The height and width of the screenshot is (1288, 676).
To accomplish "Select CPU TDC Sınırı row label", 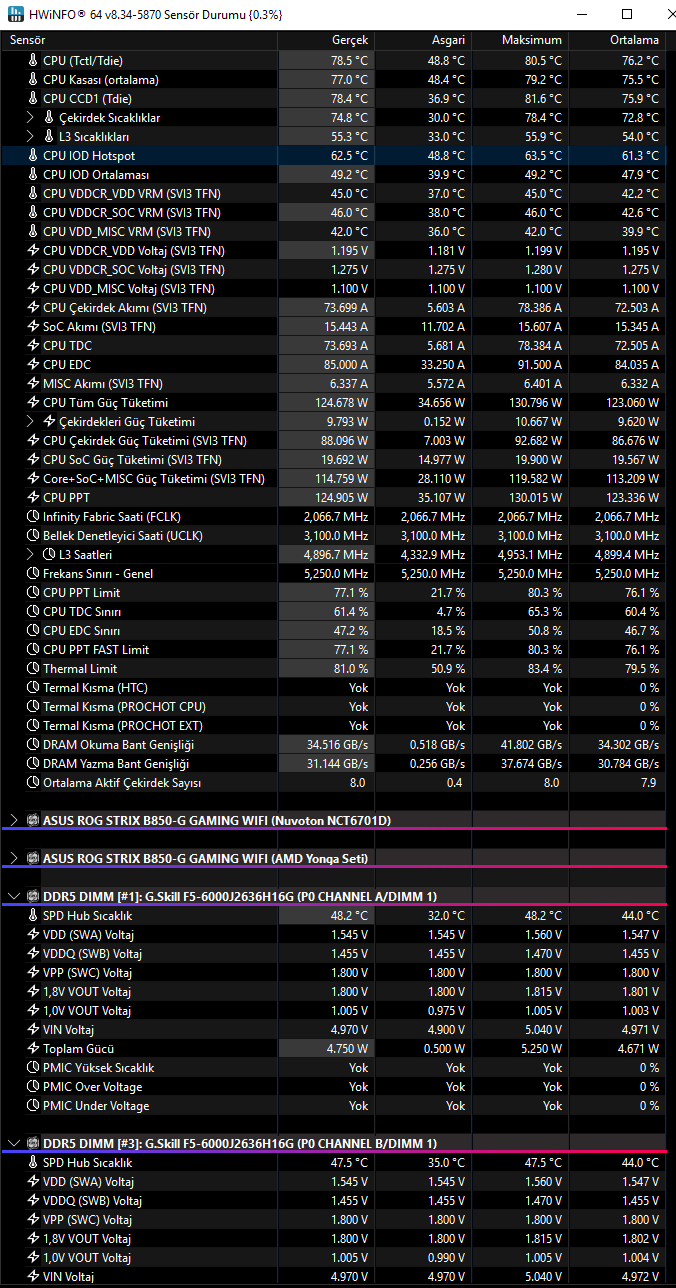I will (x=82, y=611).
